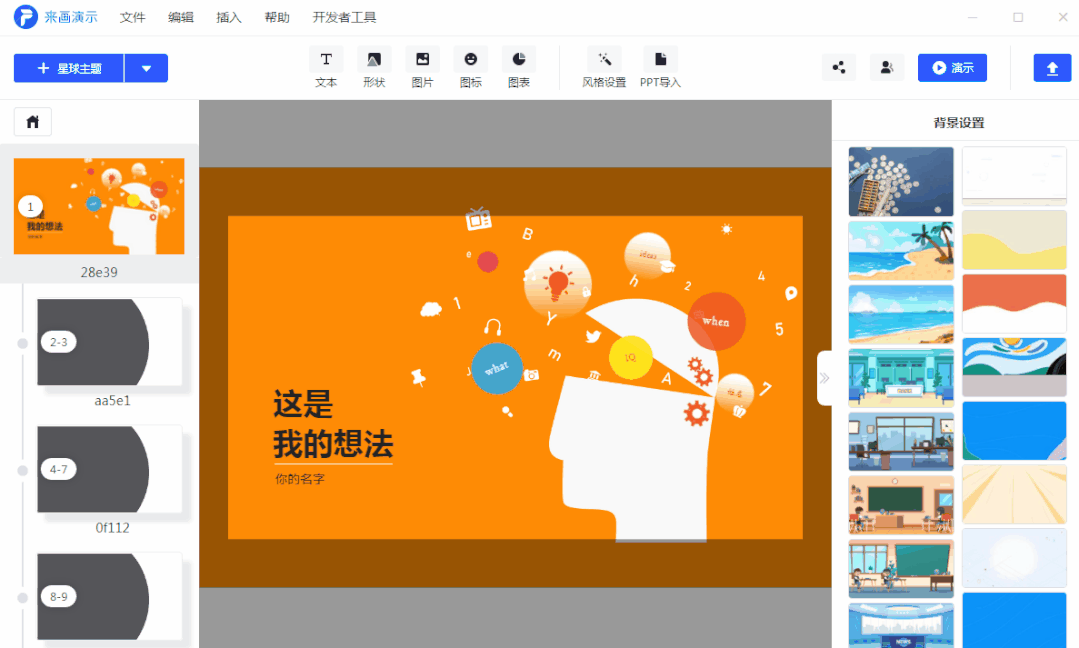The width and height of the screenshot is (1079, 648).
Task: Open the 文件 menu
Action: click(x=132, y=18)
